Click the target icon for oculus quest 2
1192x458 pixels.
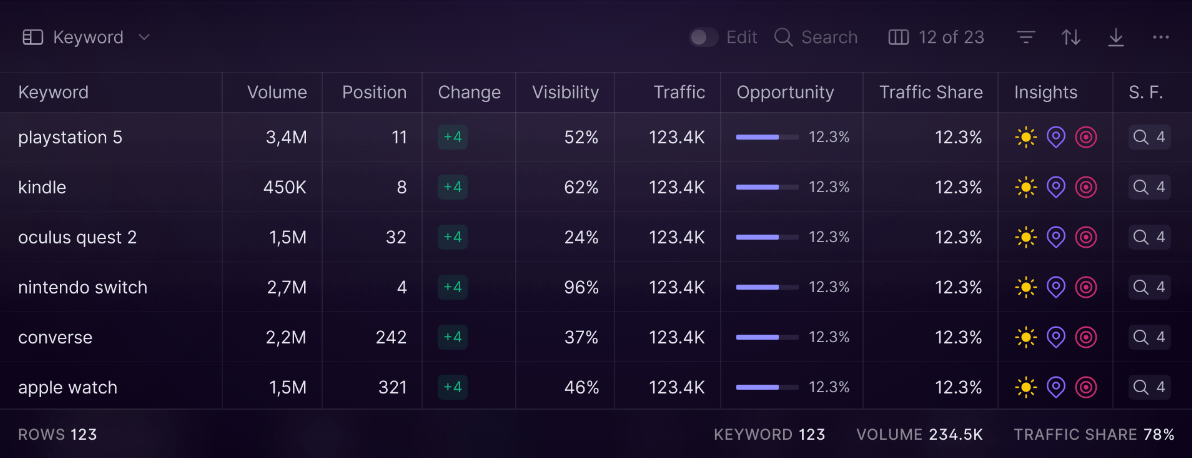pos(1086,237)
